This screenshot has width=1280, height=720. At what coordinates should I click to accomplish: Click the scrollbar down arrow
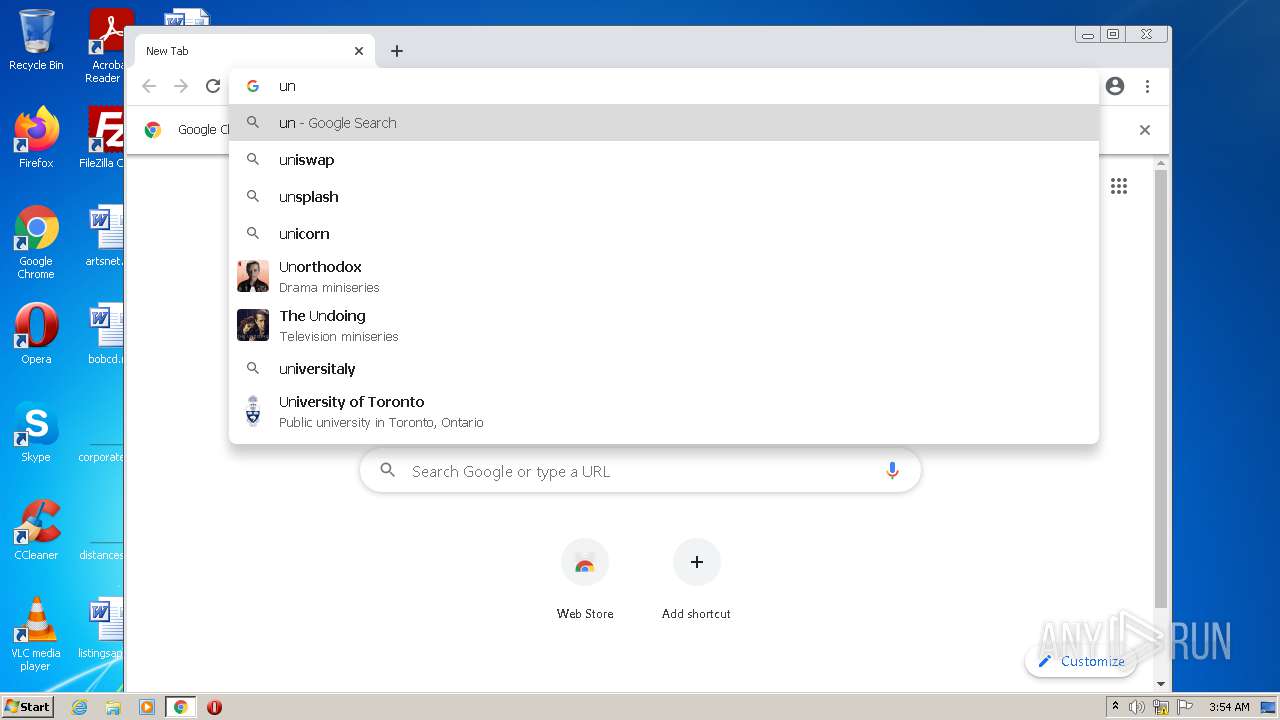tap(1161, 684)
